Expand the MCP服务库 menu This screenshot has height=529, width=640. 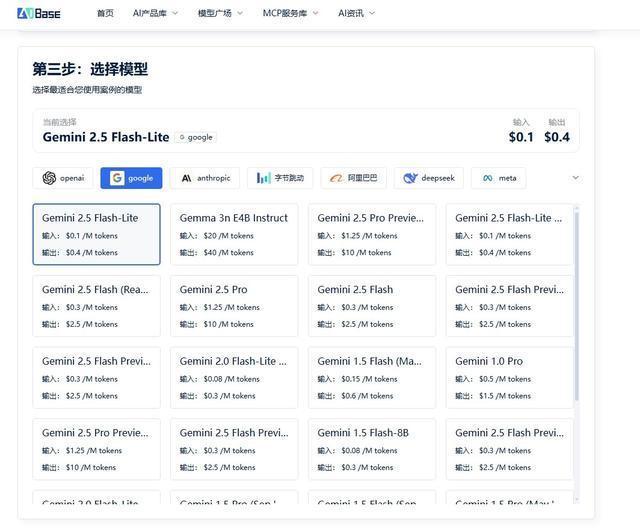coord(290,13)
